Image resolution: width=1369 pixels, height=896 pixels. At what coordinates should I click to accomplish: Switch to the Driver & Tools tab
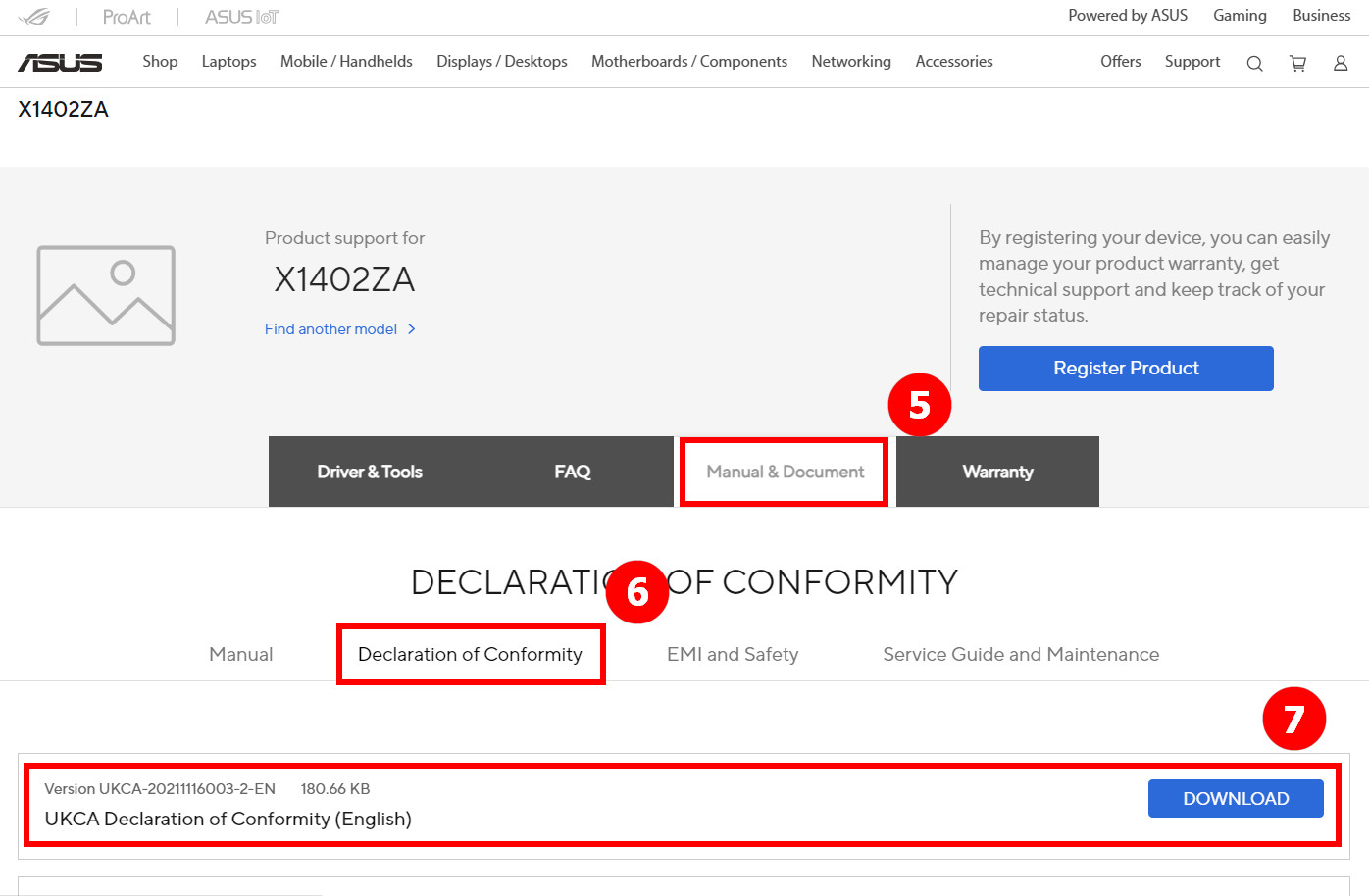click(x=370, y=472)
